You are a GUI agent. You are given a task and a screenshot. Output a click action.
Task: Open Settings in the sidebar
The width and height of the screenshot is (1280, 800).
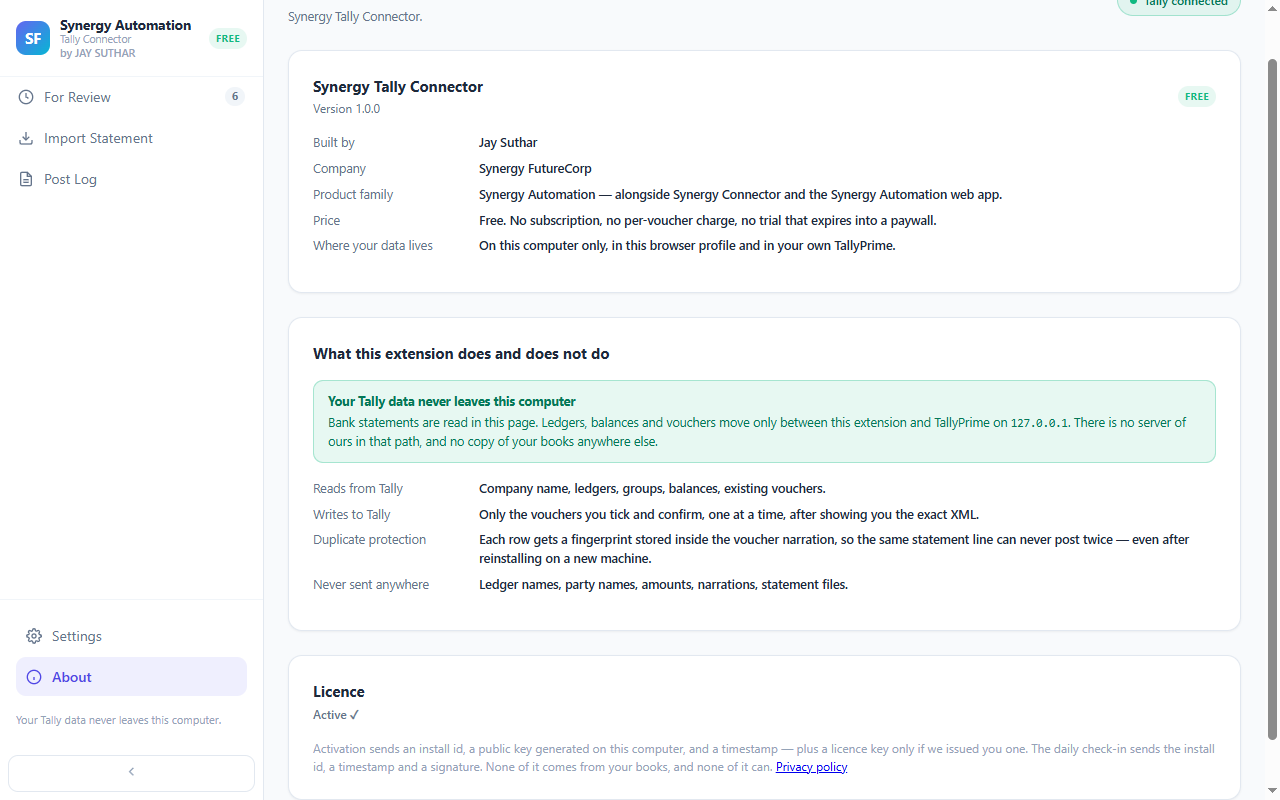point(131,636)
